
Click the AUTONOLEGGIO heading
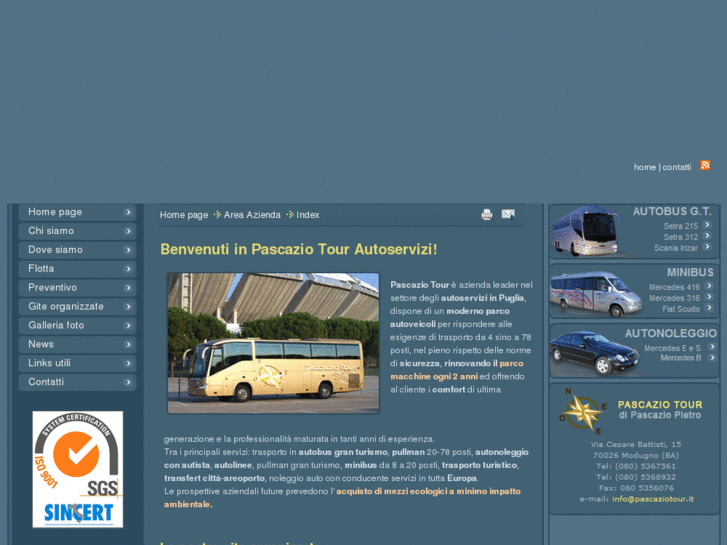pos(670,333)
